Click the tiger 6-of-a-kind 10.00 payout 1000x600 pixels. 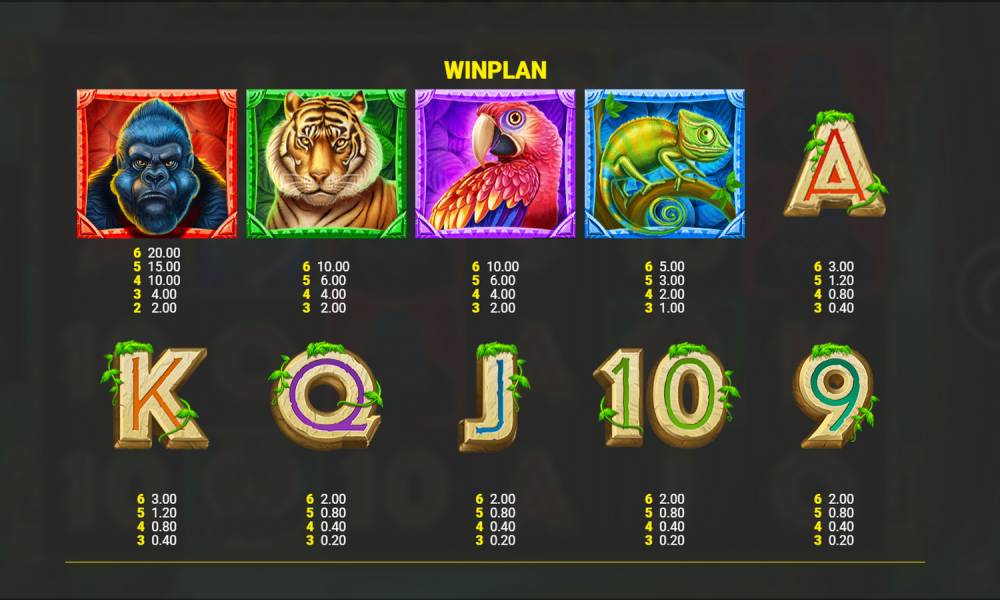[326, 267]
